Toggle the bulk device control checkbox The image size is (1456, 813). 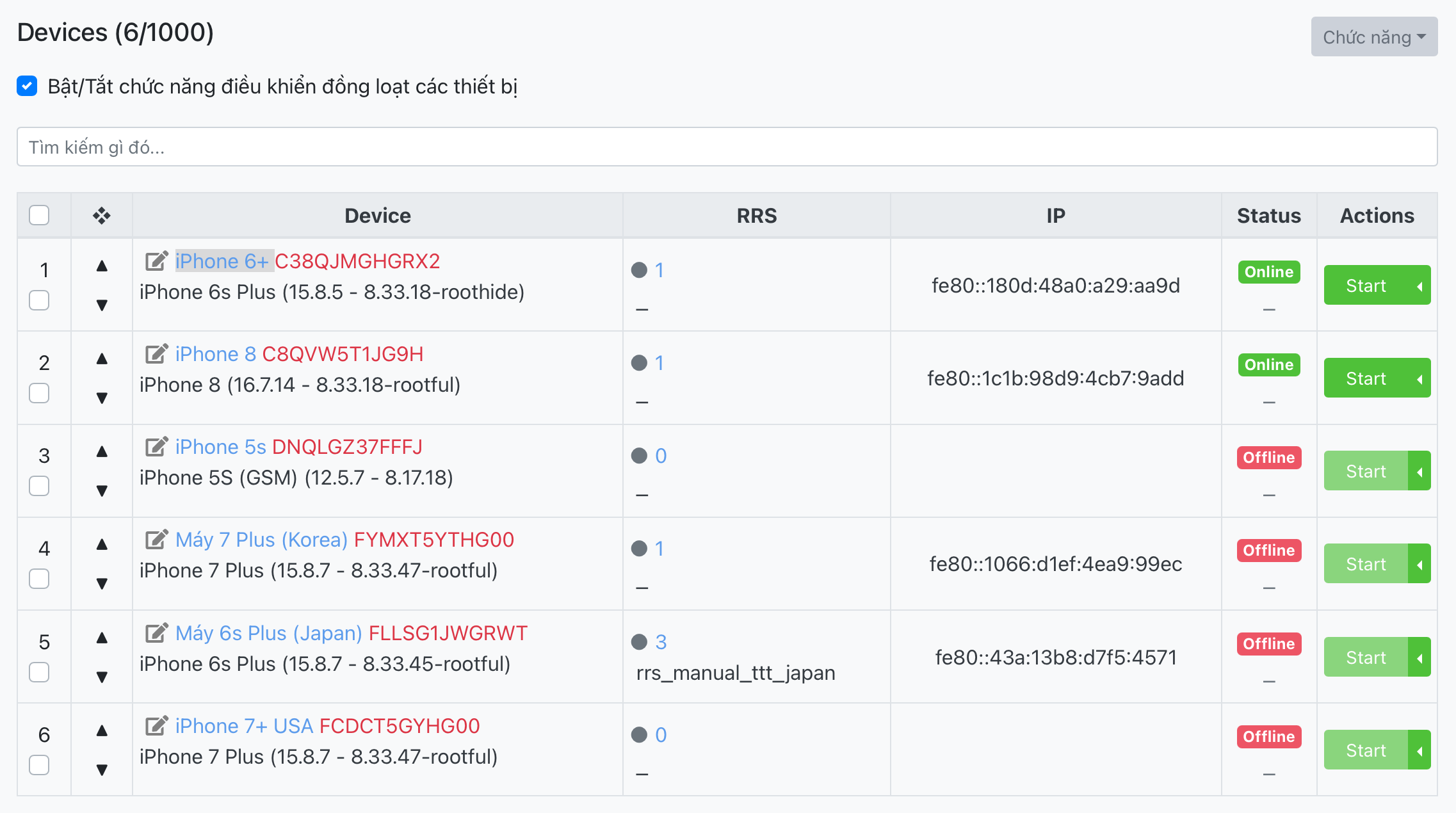point(27,86)
